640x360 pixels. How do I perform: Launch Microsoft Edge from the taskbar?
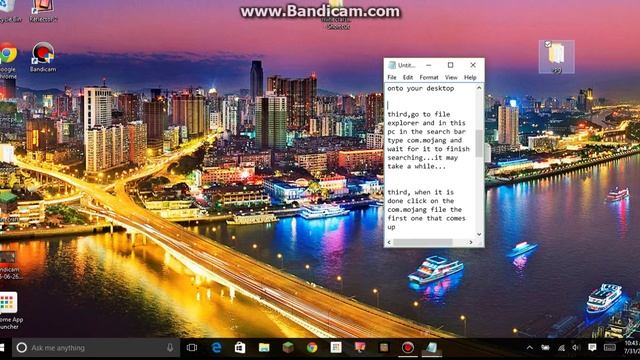click(216, 348)
